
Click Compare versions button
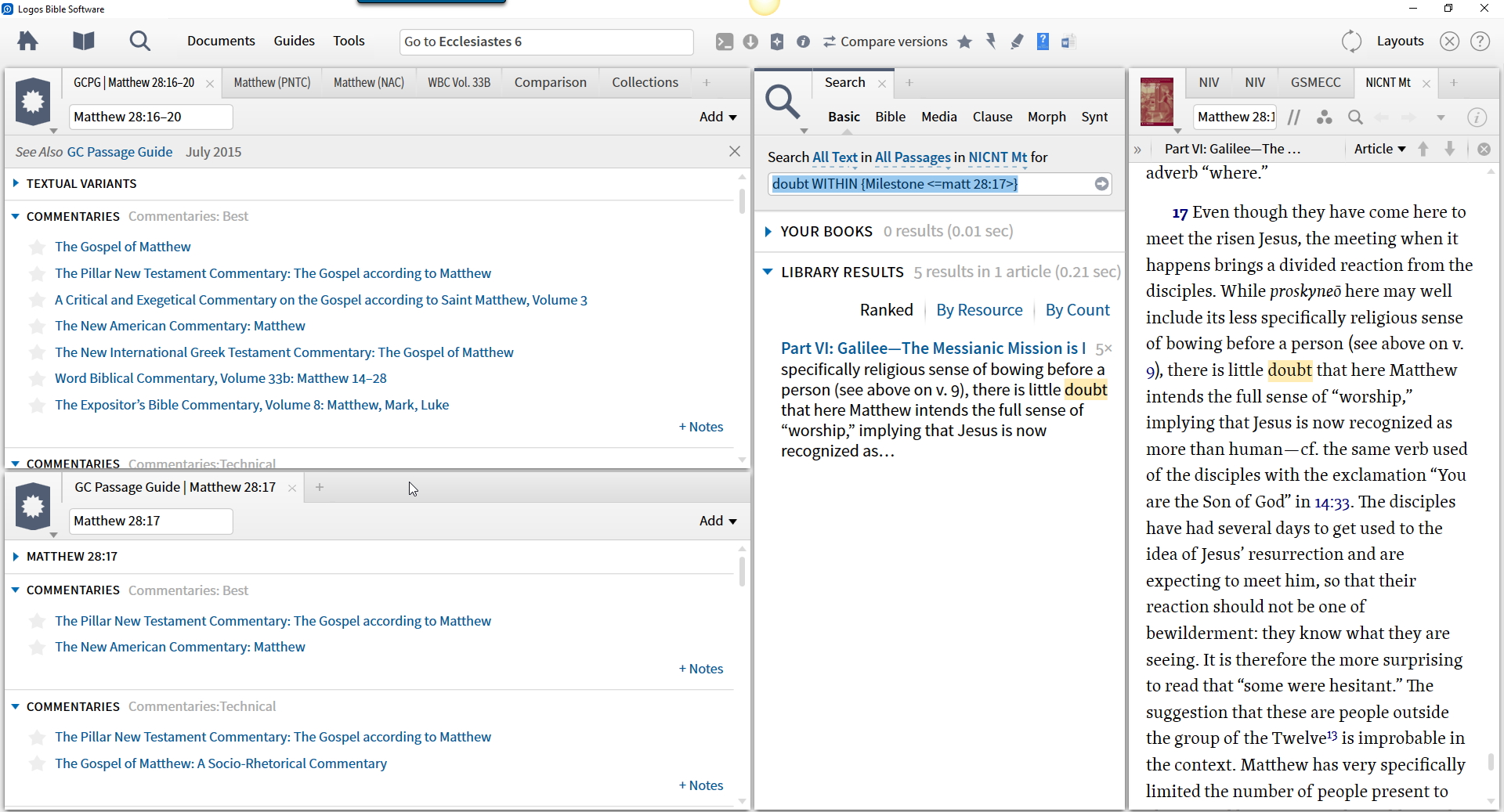coord(885,42)
